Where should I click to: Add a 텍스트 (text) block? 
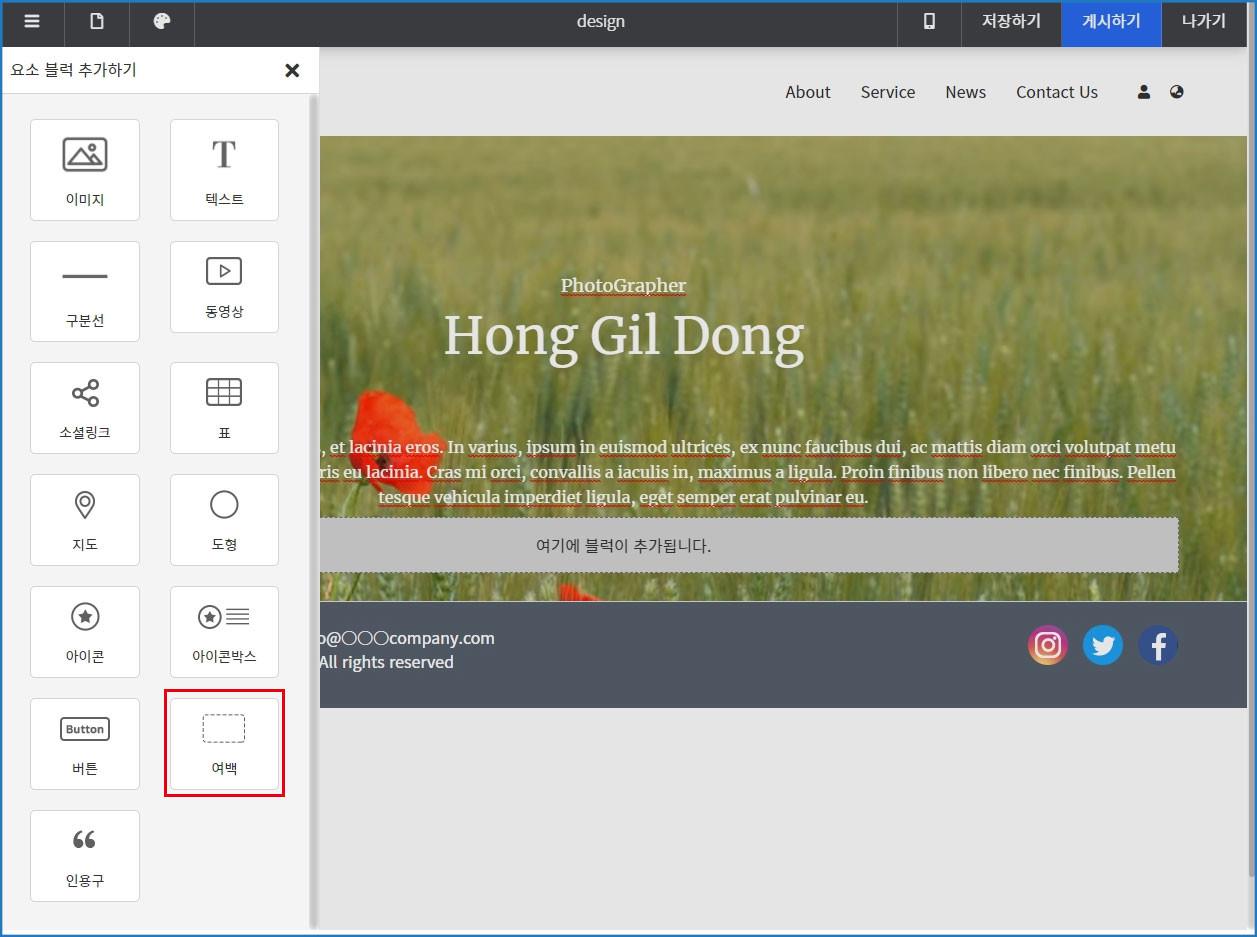pyautogui.click(x=224, y=169)
